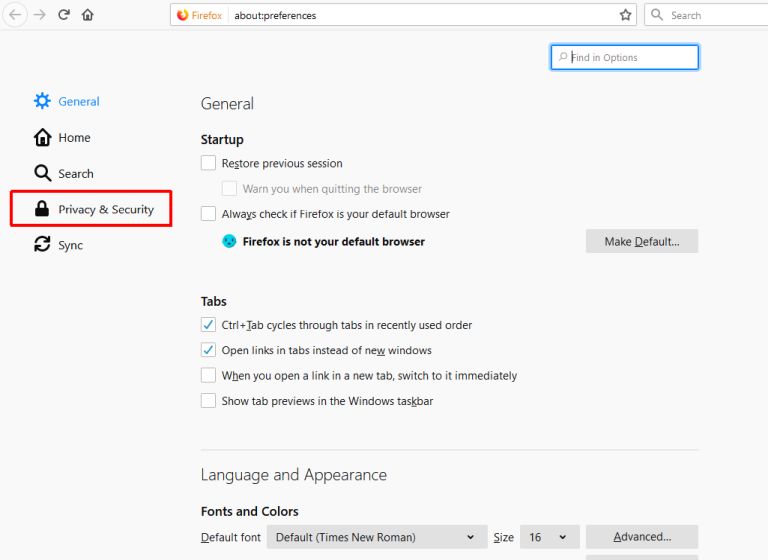Viewport: 768px width, 560px height.
Task: Click the Advanced... fonts button
Action: pyautogui.click(x=642, y=537)
